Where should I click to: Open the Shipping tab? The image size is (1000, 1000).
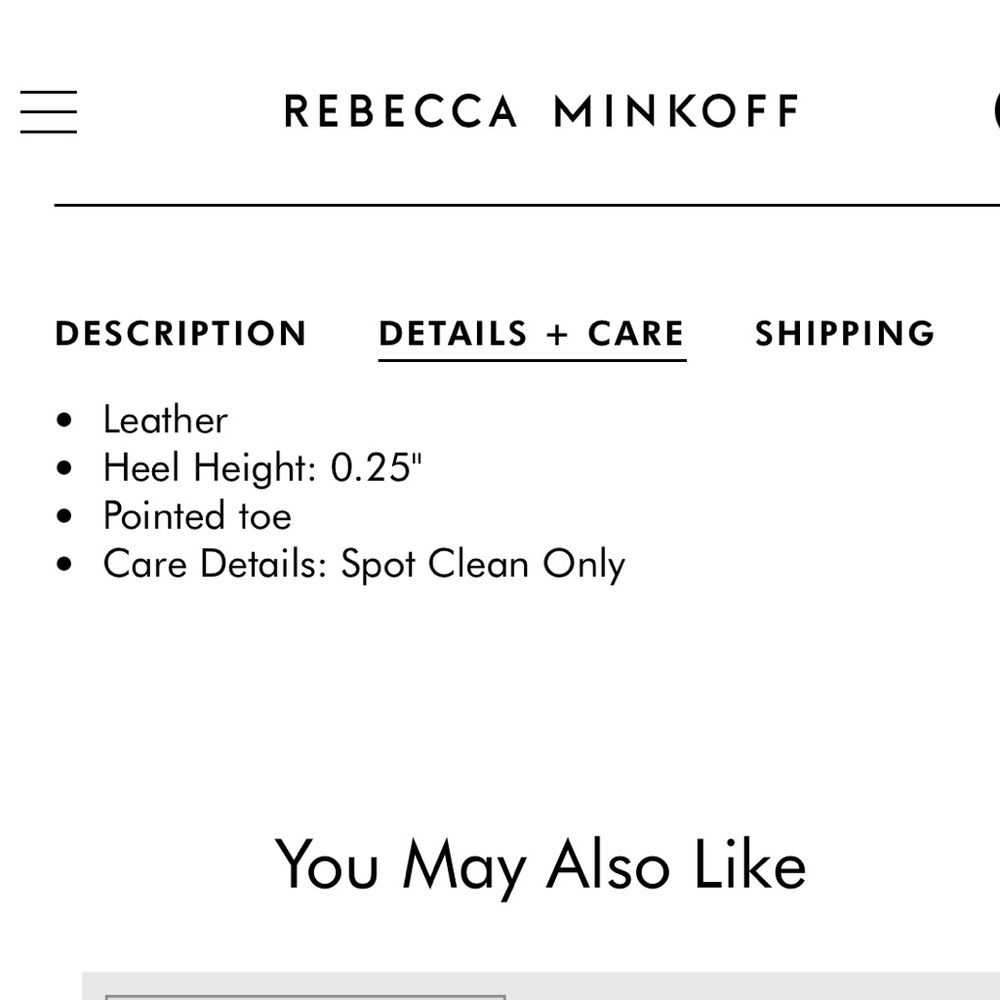[x=845, y=334]
